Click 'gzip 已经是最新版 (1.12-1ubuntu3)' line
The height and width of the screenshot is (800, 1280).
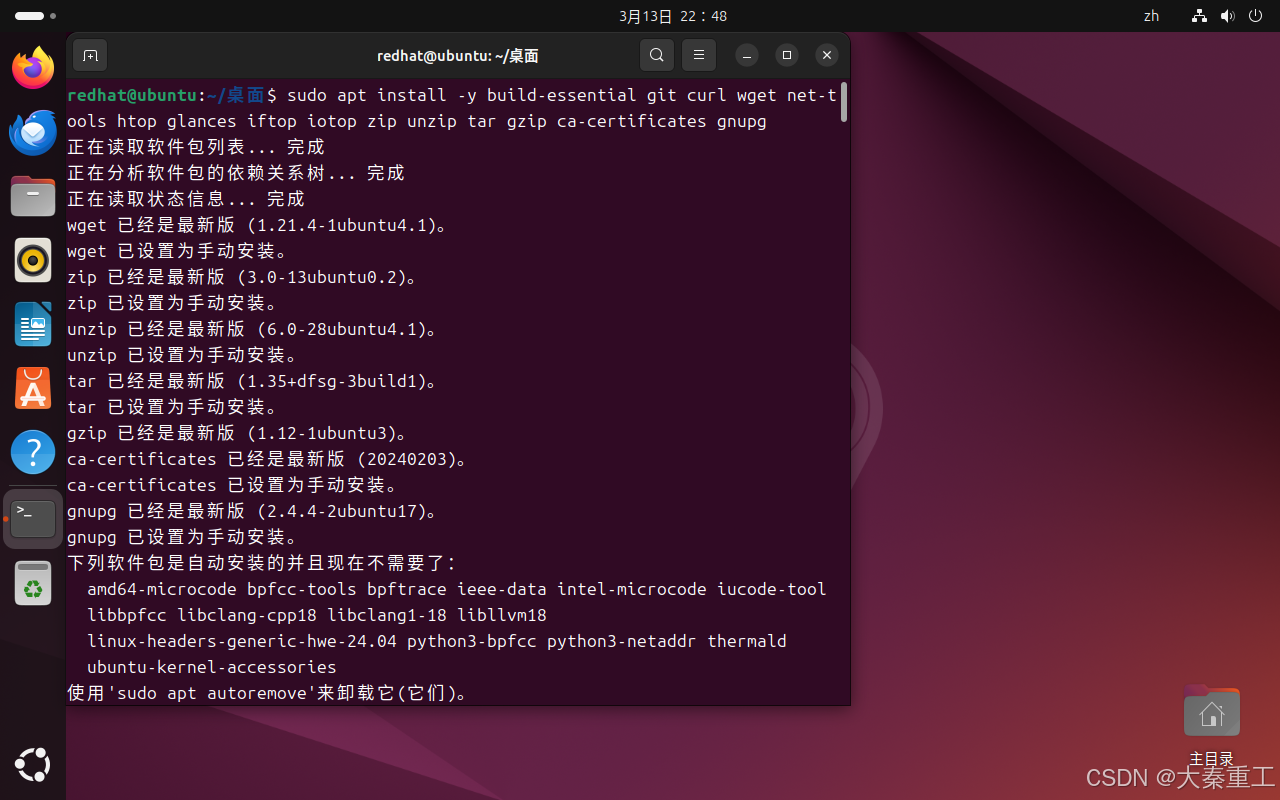click(x=237, y=433)
